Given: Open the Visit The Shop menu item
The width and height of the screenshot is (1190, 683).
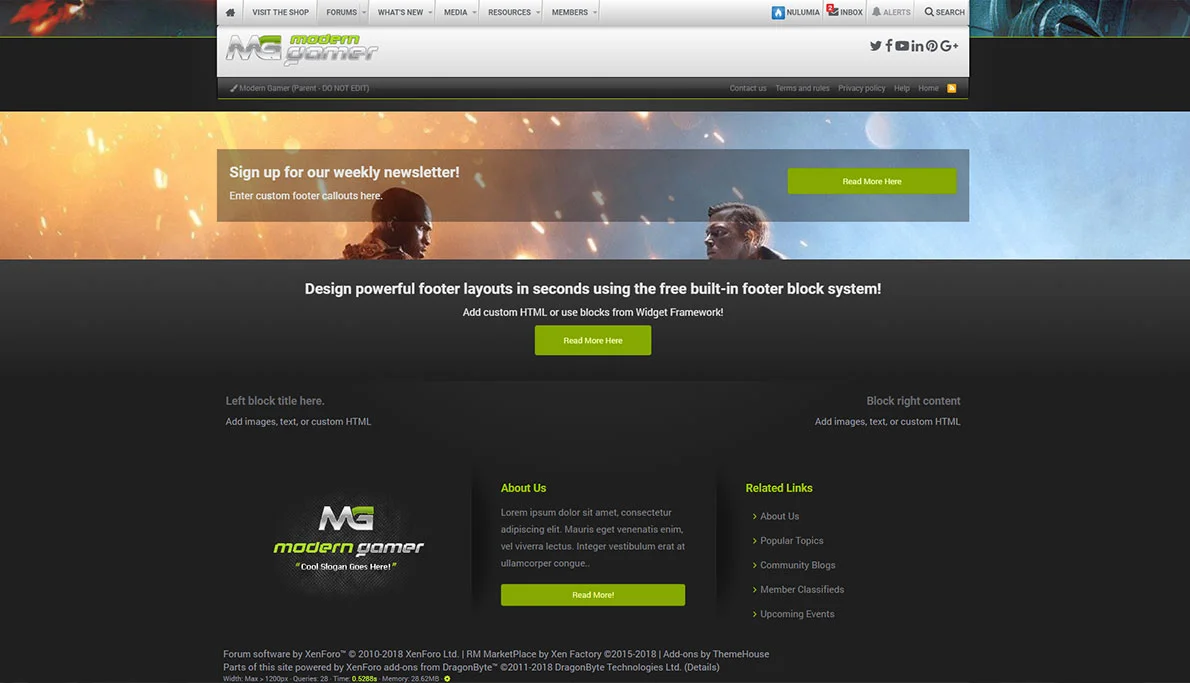Looking at the screenshot, I should click(x=280, y=13).
